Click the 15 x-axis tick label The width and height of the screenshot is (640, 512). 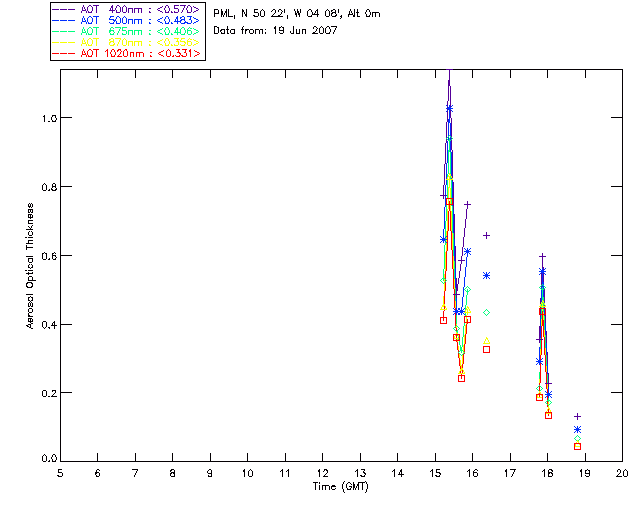click(x=435, y=473)
